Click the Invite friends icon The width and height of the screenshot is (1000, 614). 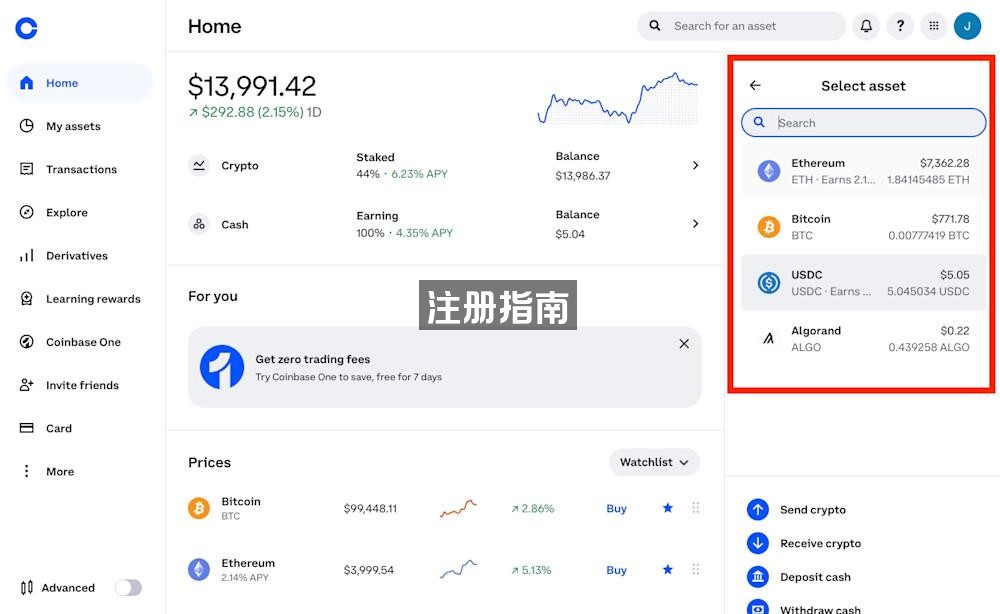click(26, 385)
